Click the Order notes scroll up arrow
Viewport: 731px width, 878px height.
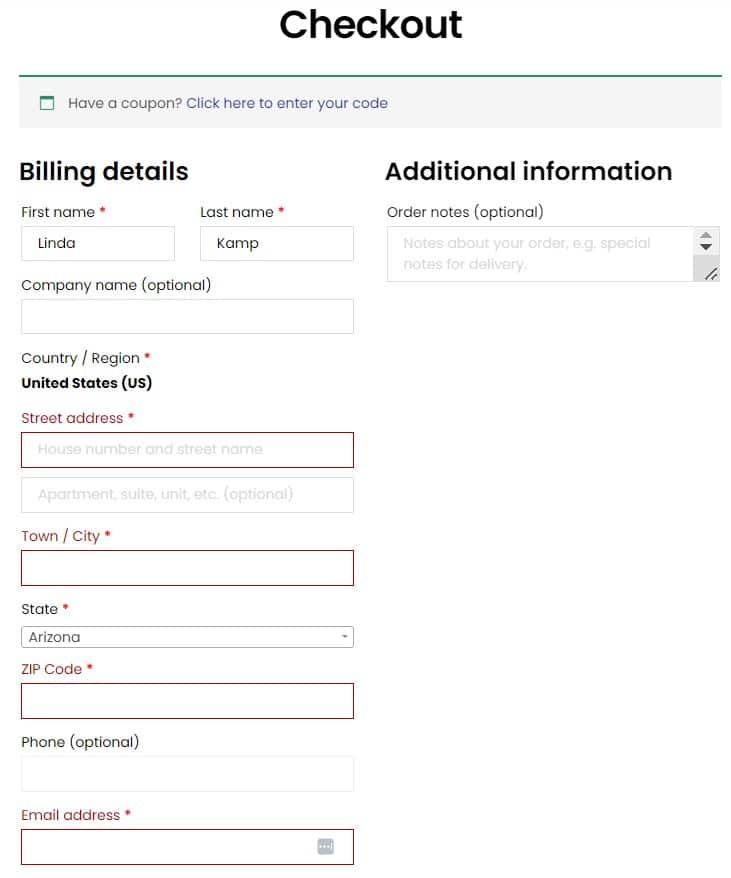706,235
